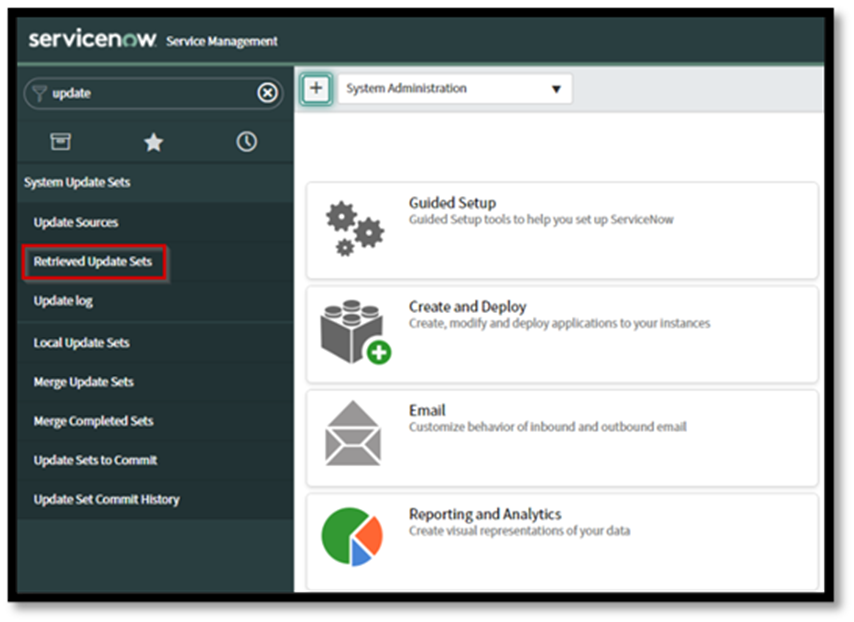Open the System Administration dropdown

(x=455, y=88)
